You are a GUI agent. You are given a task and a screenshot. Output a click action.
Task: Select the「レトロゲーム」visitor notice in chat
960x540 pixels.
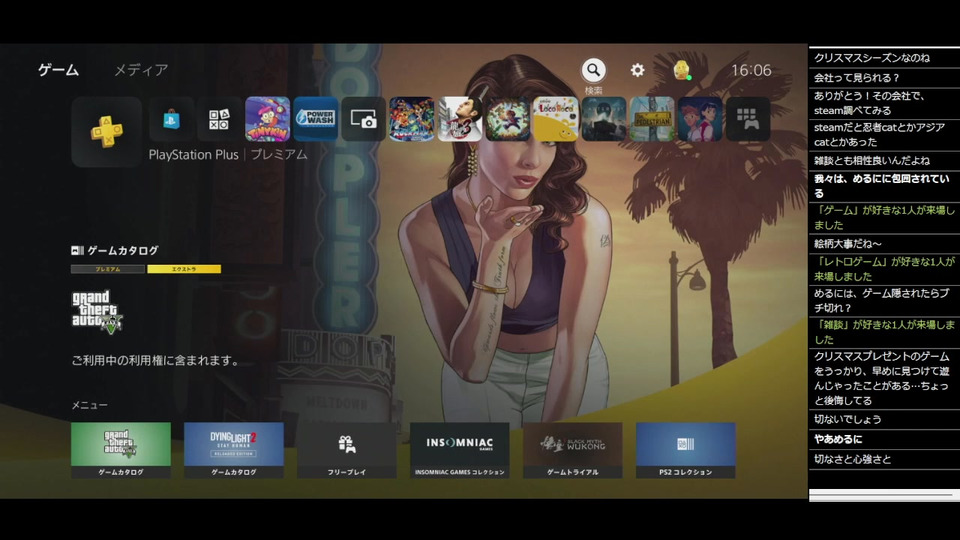[x=884, y=269]
